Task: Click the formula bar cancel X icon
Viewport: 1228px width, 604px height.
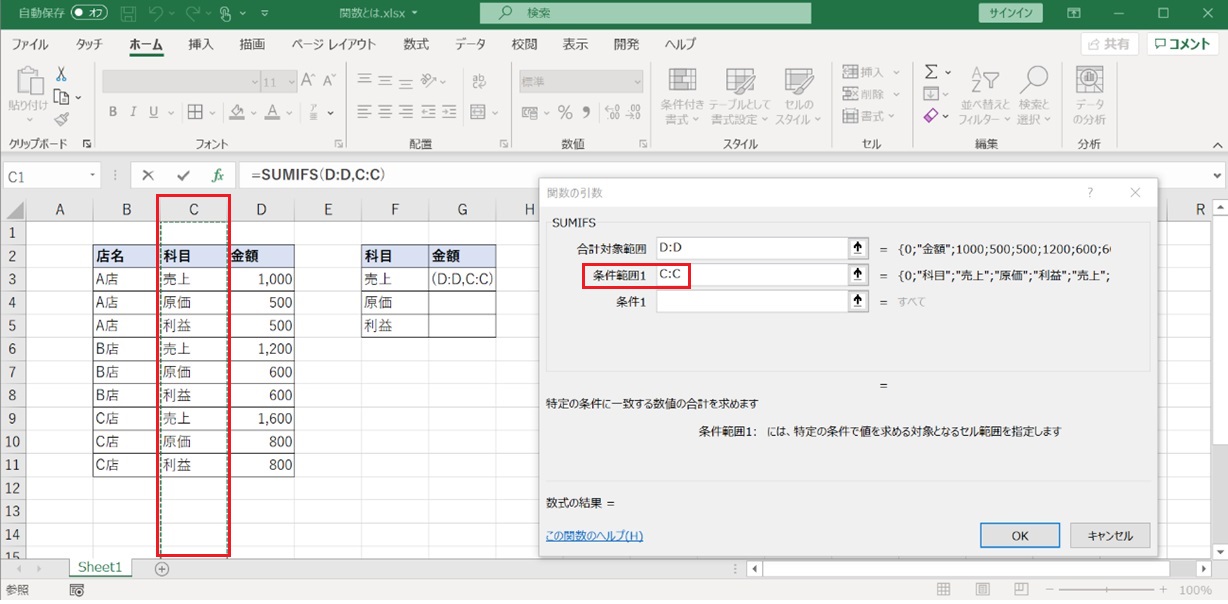Action: point(148,175)
